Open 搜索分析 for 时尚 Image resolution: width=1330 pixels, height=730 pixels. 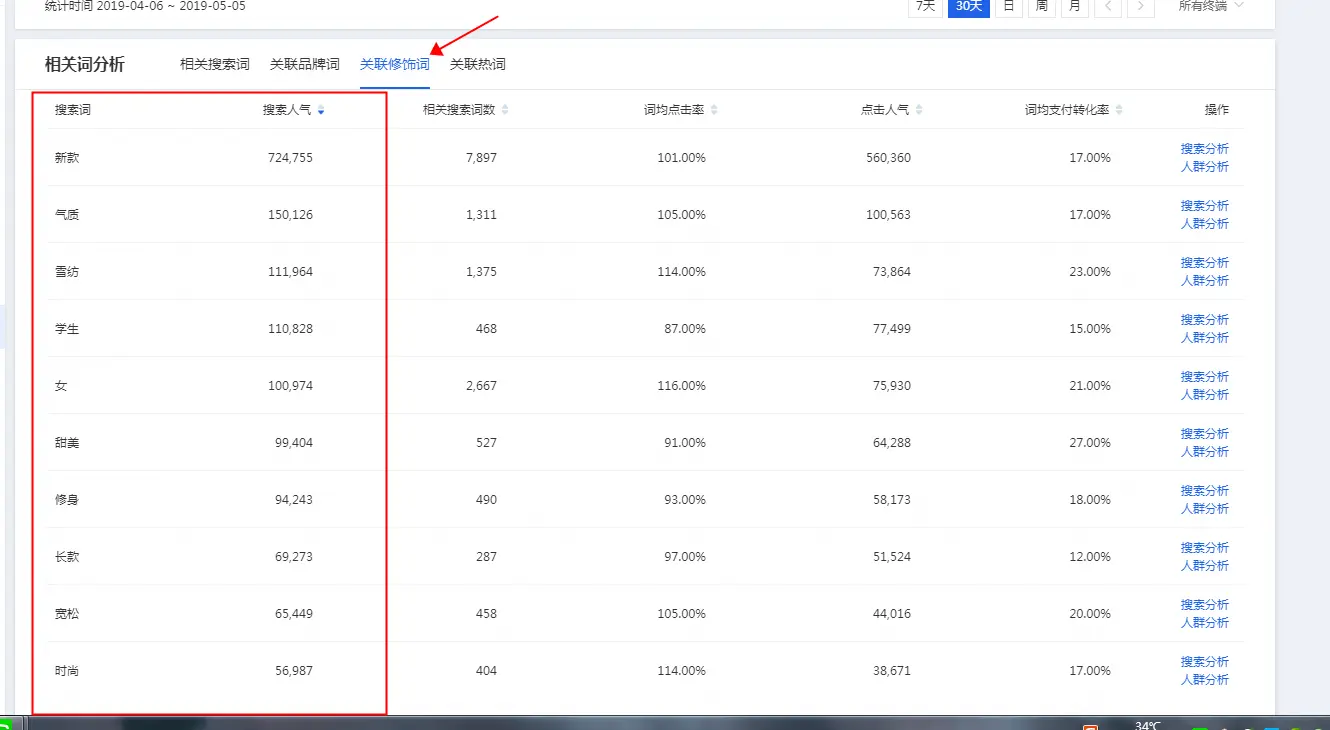click(1205, 662)
